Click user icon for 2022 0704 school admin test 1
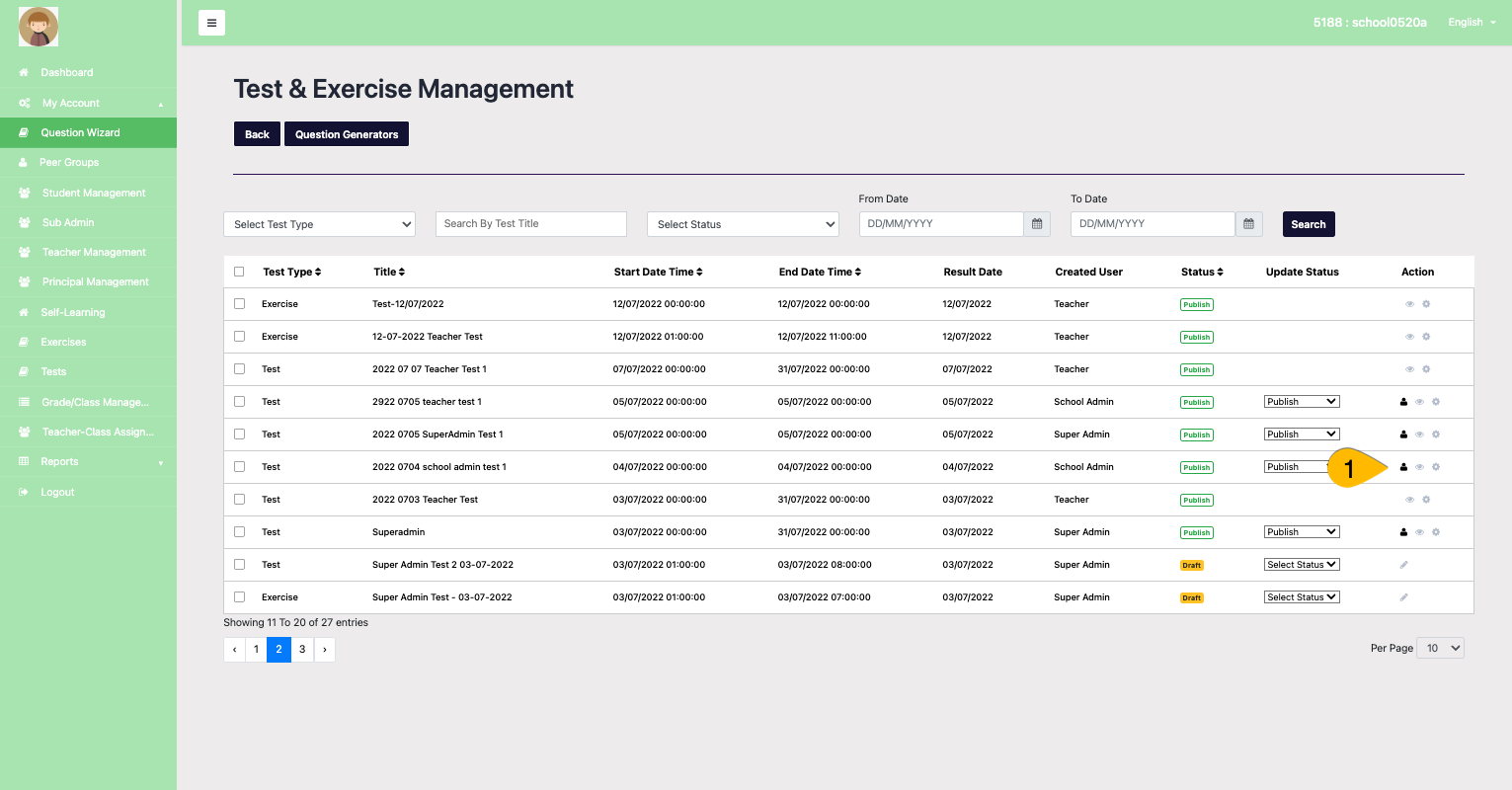Image resolution: width=1512 pixels, height=790 pixels. (1403, 467)
